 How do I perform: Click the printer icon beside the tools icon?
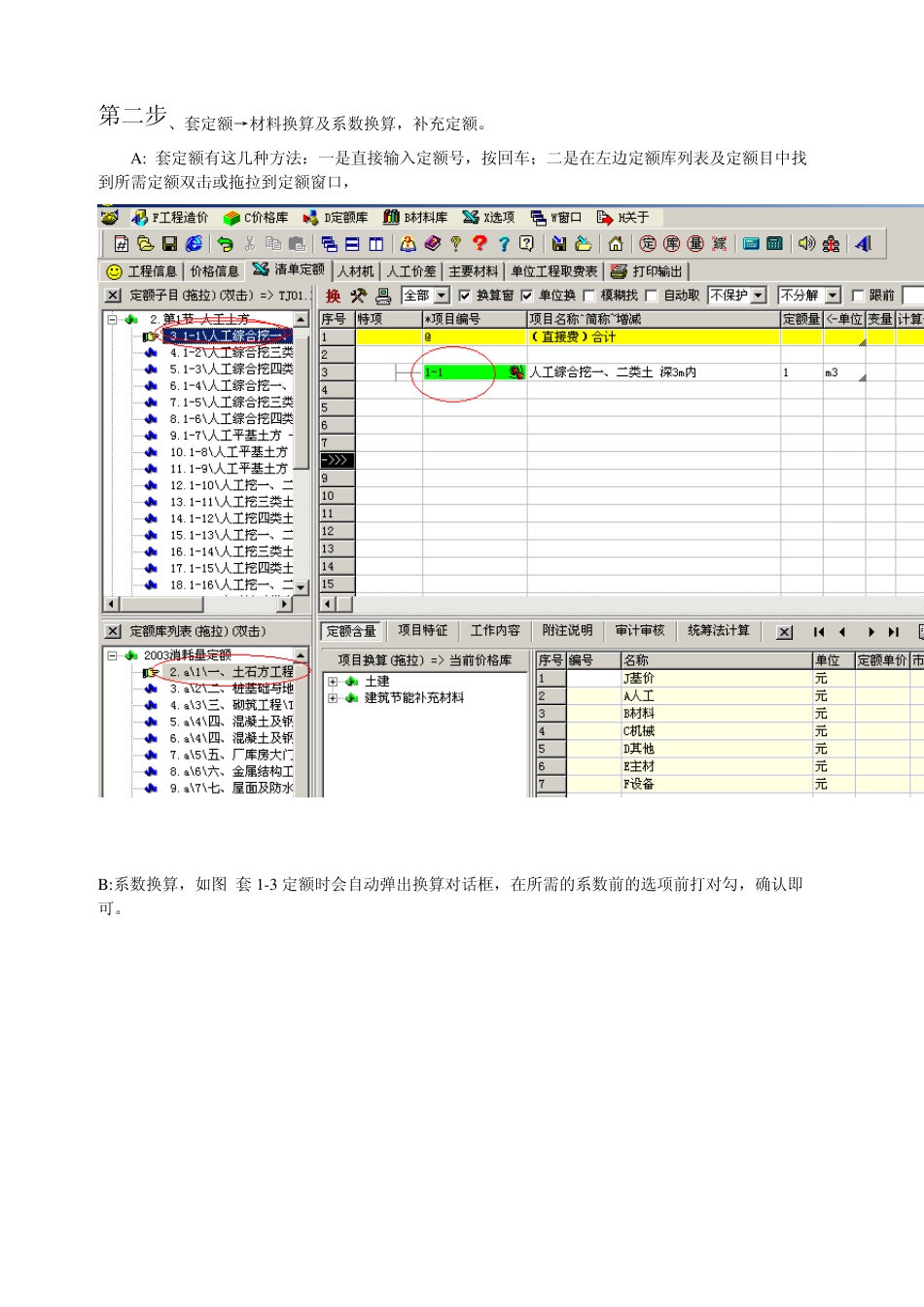click(383, 296)
